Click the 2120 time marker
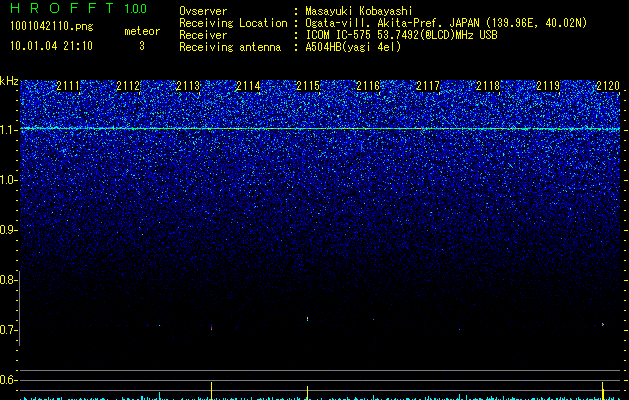Image resolution: width=629 pixels, height=400 pixels. (x=608, y=86)
